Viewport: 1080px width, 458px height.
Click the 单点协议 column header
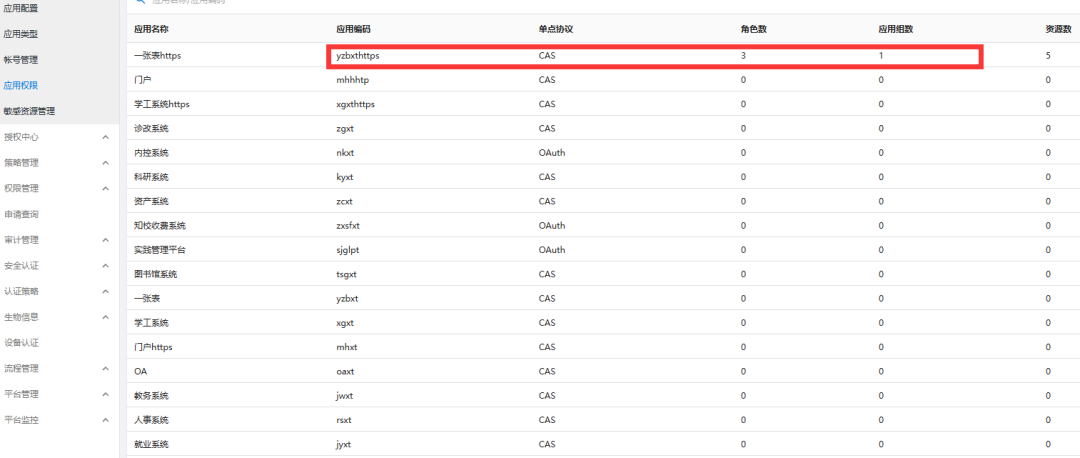point(556,30)
